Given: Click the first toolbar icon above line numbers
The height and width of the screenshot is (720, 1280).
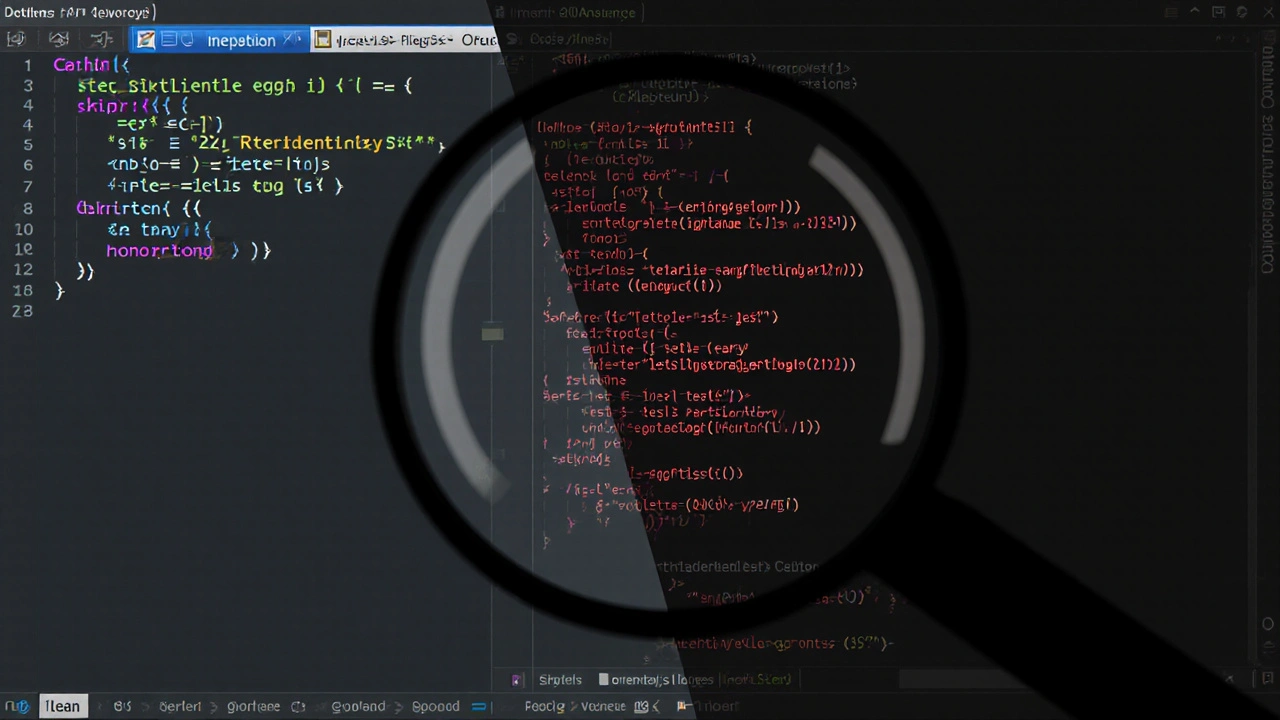Looking at the screenshot, I should (16, 40).
